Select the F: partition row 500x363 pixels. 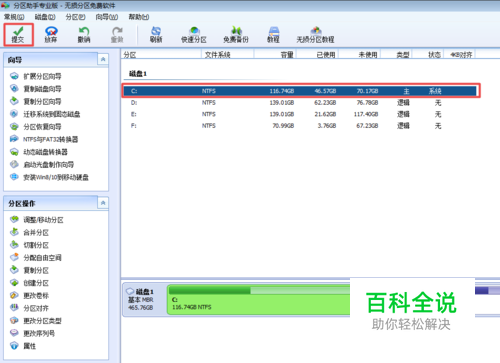[300, 126]
